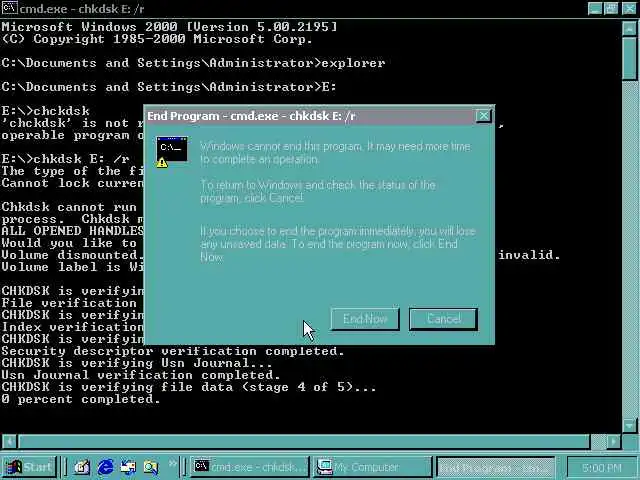The image size is (640, 480).
Task: Click the vertical scrollbar down arrow
Action: pos(629,425)
